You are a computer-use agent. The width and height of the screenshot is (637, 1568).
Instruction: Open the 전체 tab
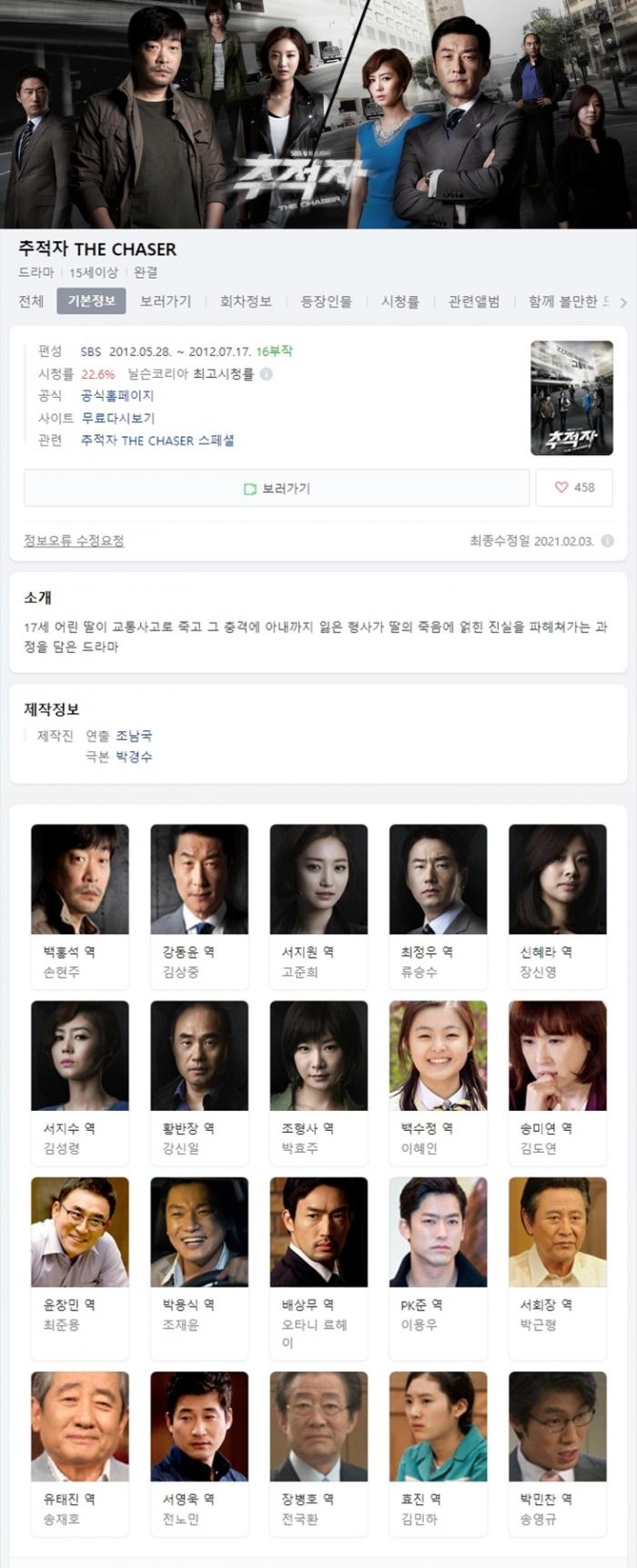[31, 301]
